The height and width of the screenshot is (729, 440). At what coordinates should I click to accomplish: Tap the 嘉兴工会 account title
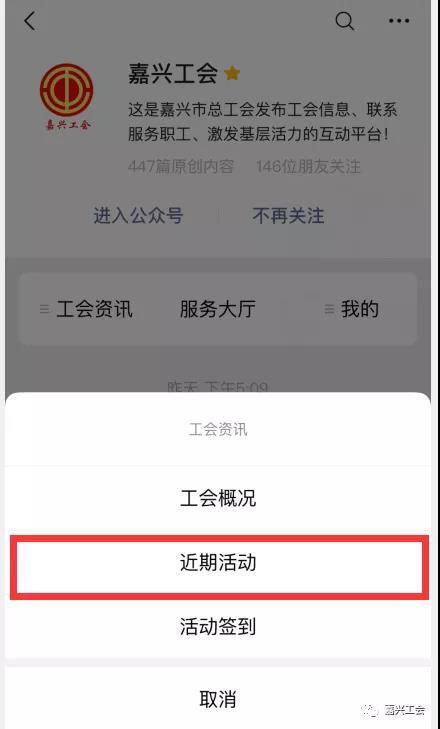173,73
